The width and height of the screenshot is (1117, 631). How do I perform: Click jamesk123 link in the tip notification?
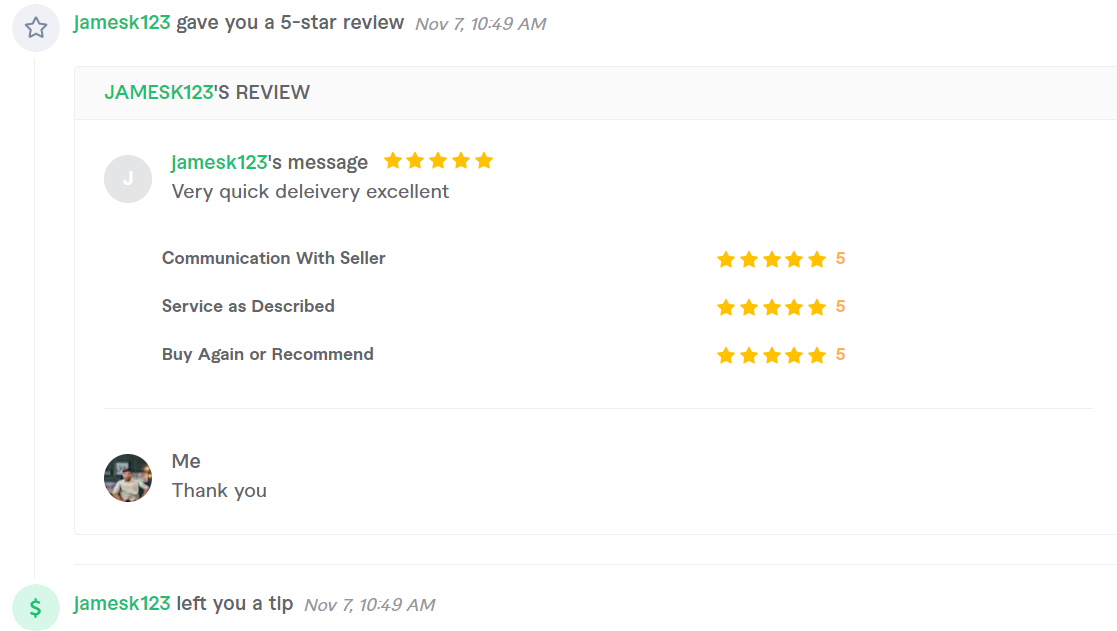click(x=122, y=604)
